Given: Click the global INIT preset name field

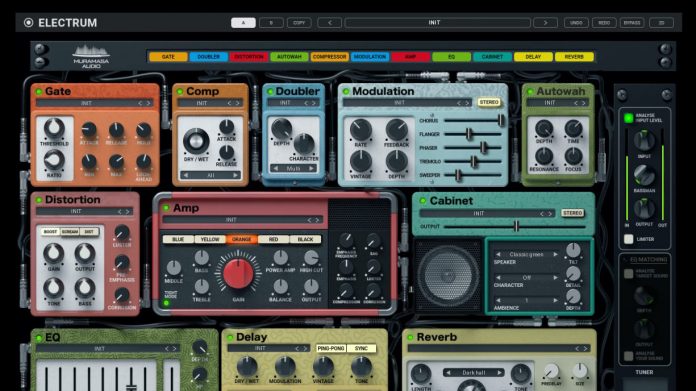Looking at the screenshot, I should tap(438, 23).
